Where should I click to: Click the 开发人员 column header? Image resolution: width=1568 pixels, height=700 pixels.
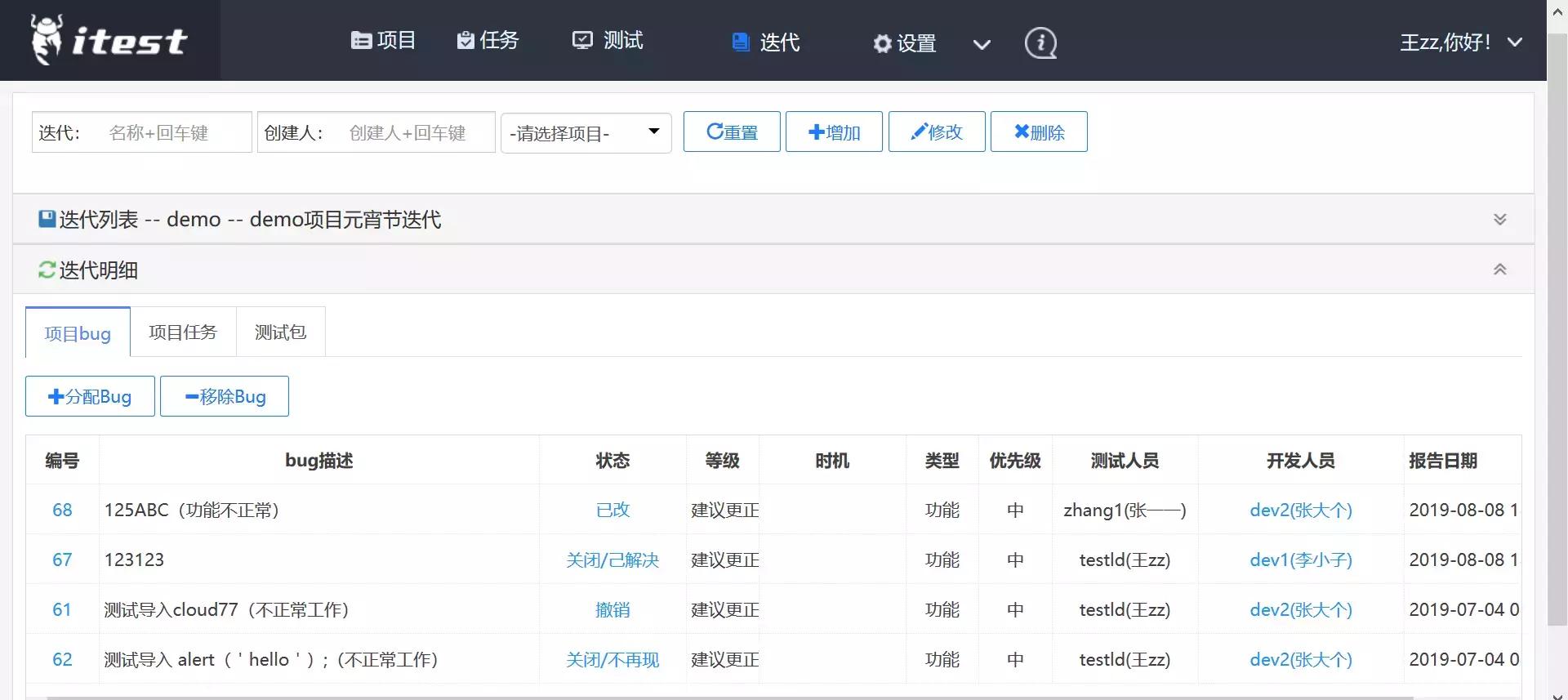coord(1301,460)
